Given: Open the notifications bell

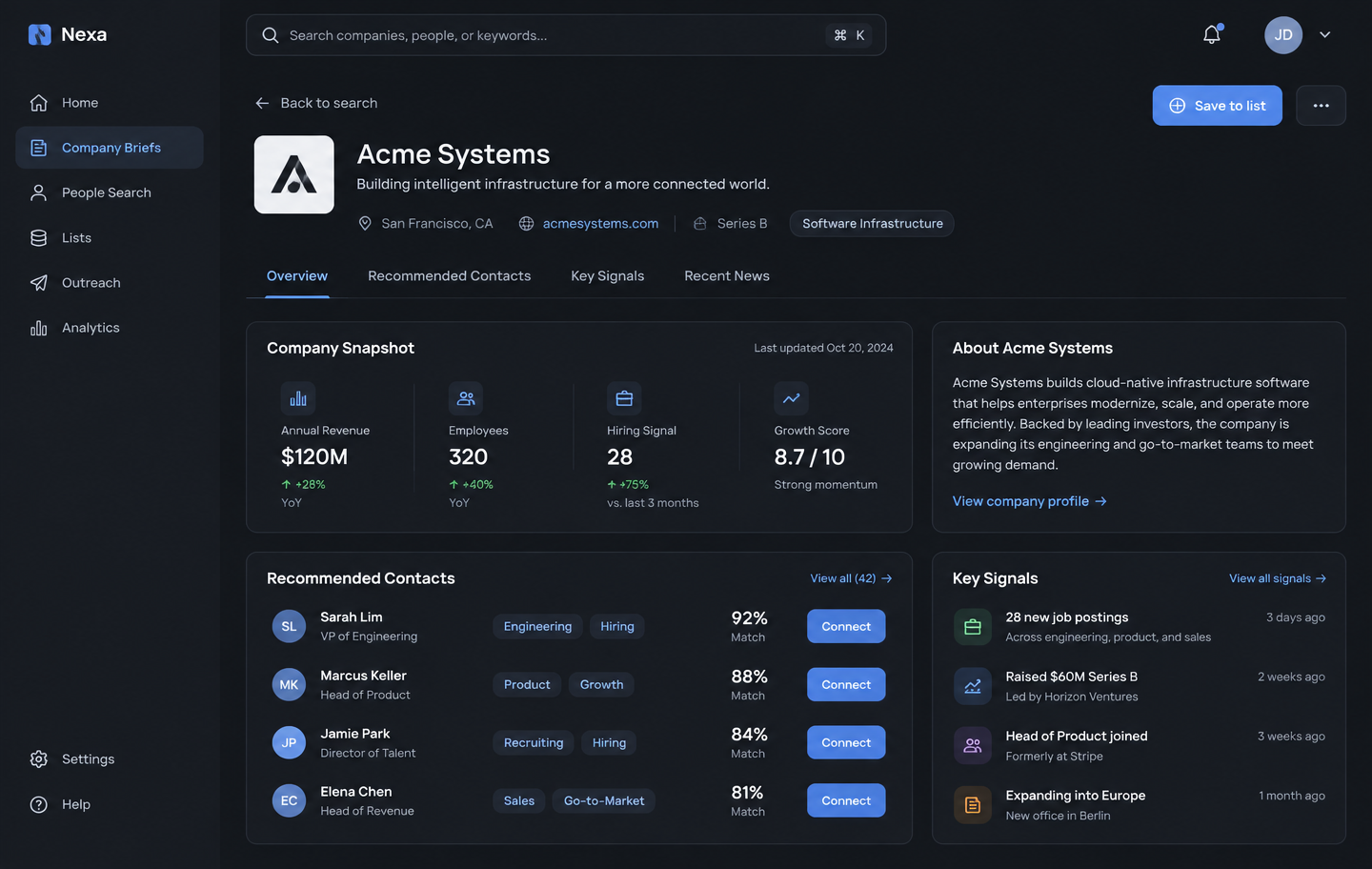Looking at the screenshot, I should tap(1212, 34).
